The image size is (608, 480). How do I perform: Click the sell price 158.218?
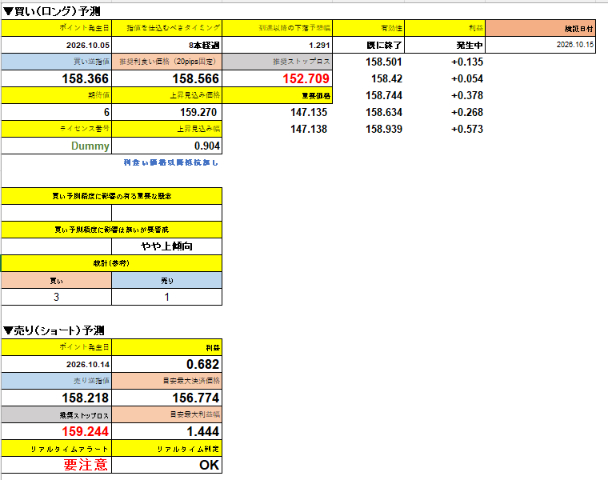[56, 398]
